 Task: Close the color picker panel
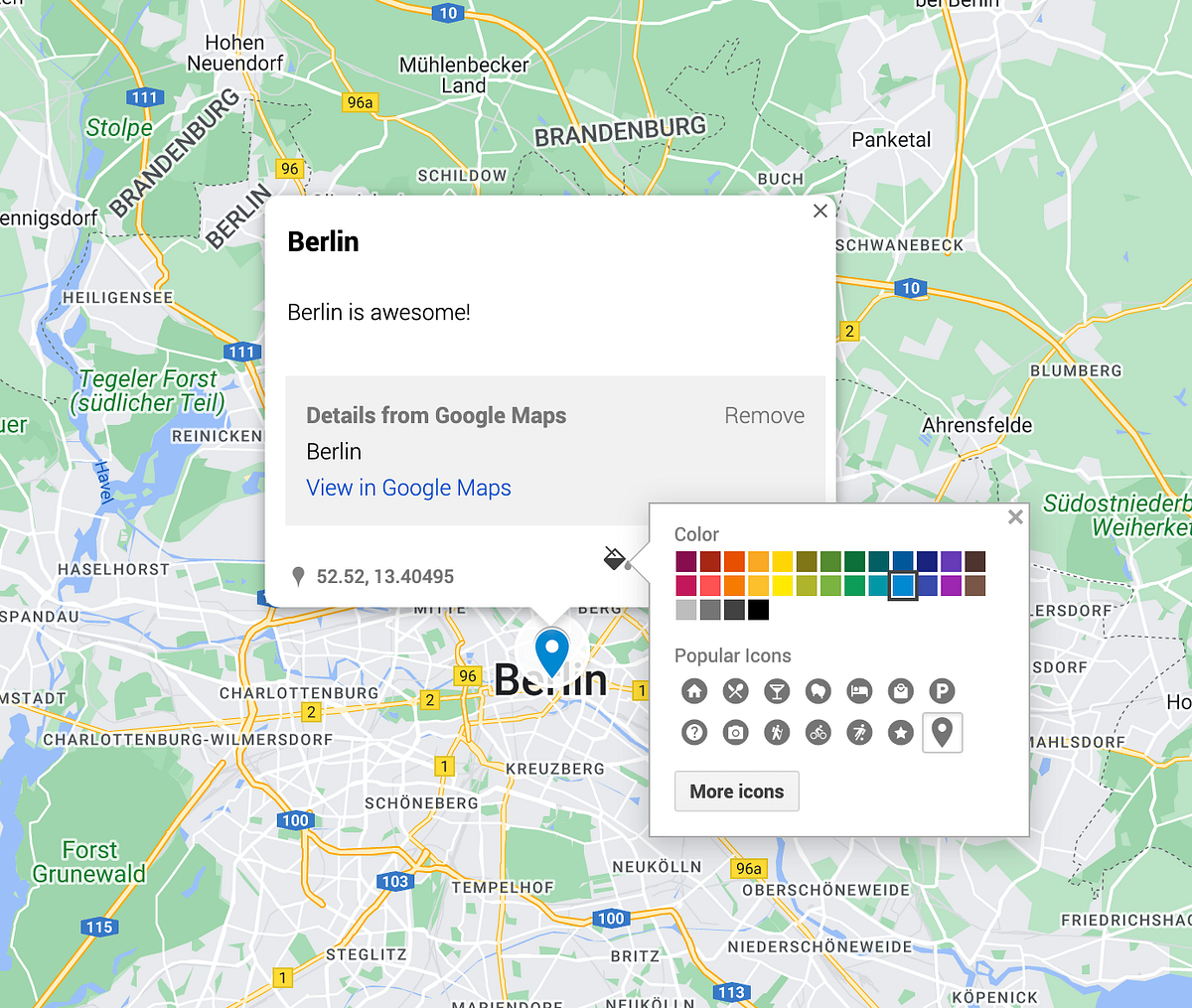click(1015, 516)
